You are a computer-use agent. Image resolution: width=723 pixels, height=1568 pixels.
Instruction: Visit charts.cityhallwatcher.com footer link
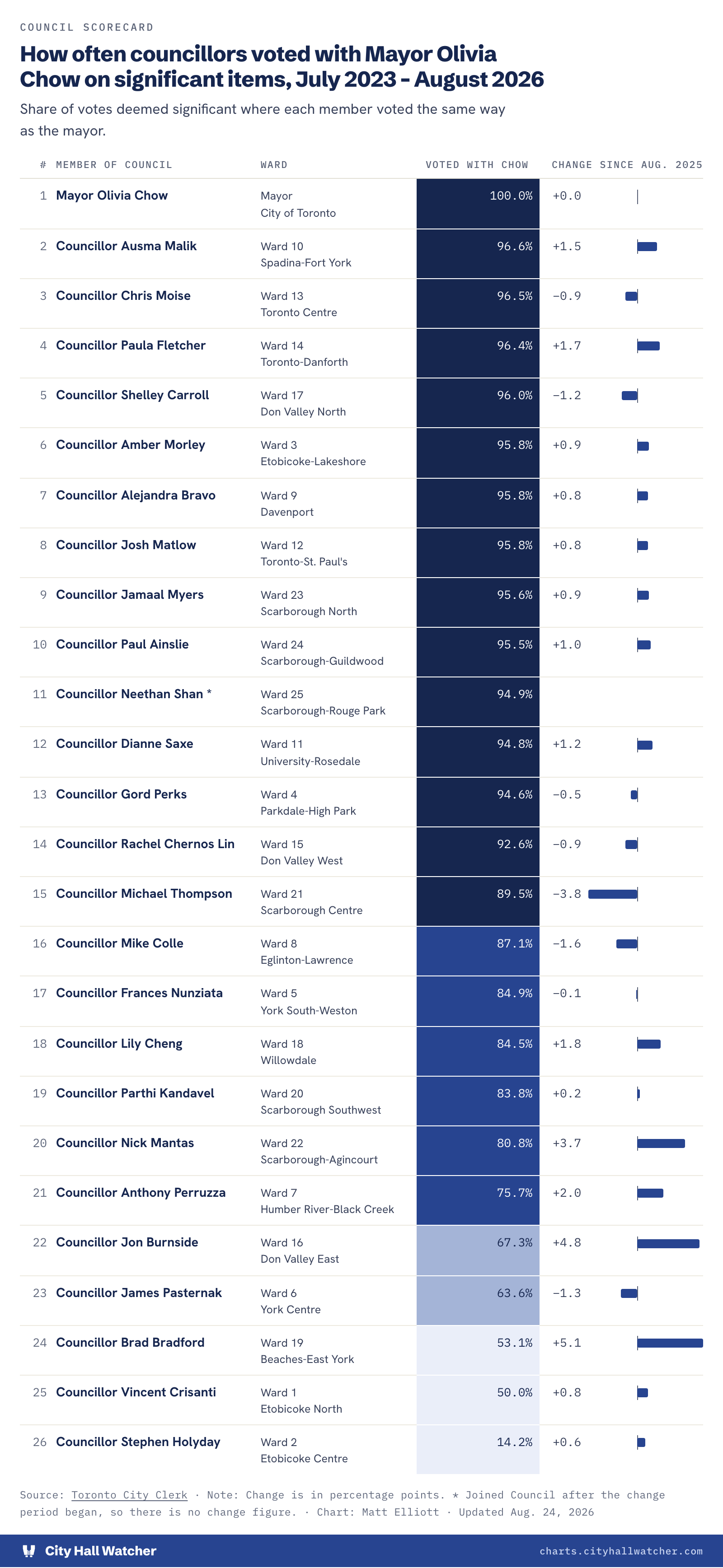point(621,1551)
